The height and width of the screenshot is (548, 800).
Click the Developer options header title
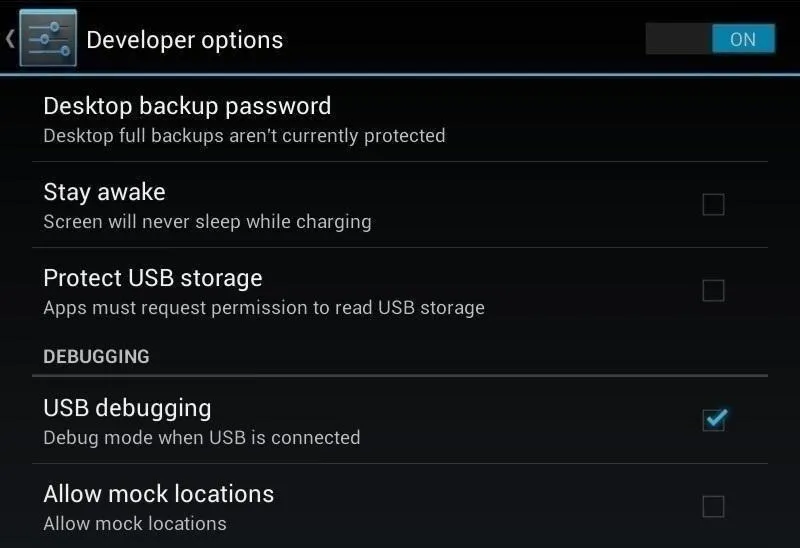[184, 40]
